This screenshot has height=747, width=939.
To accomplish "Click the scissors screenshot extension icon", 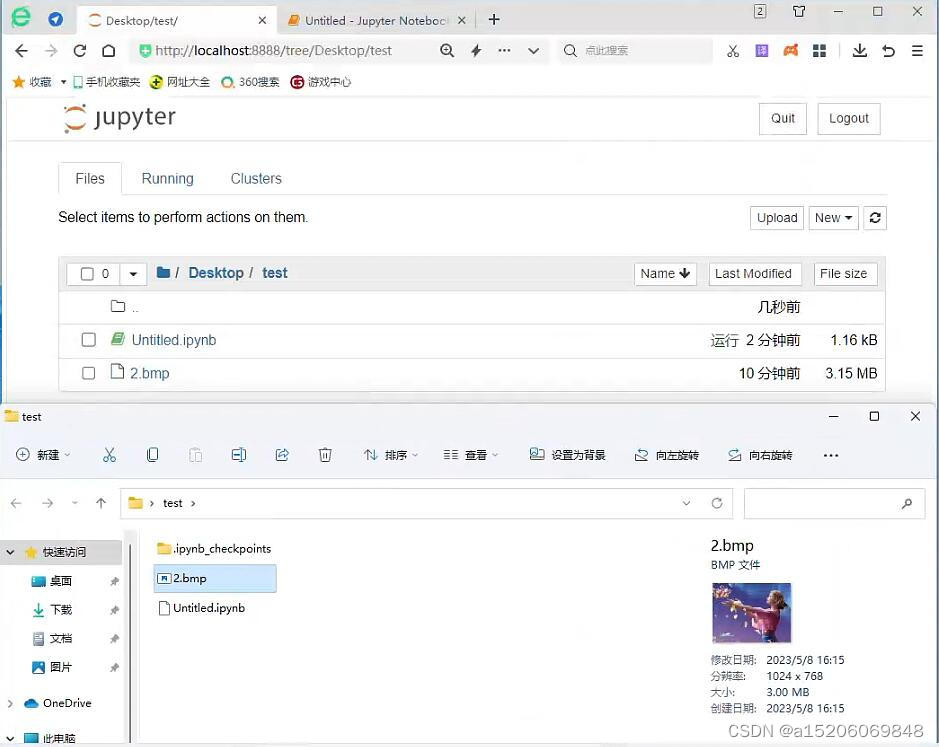I will (x=733, y=51).
